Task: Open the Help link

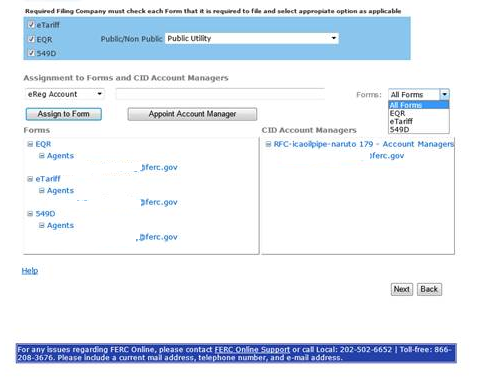Action: coord(30,271)
